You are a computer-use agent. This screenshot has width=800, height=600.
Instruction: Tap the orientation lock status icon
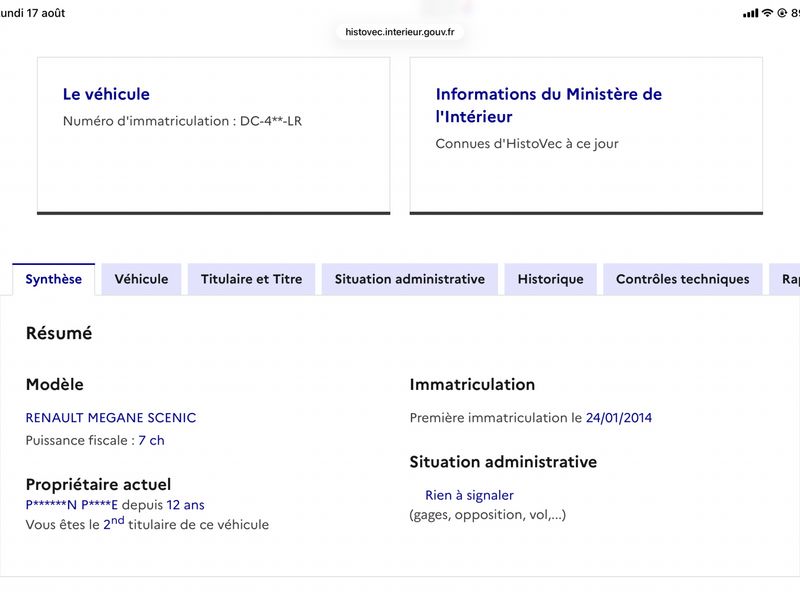point(782,13)
